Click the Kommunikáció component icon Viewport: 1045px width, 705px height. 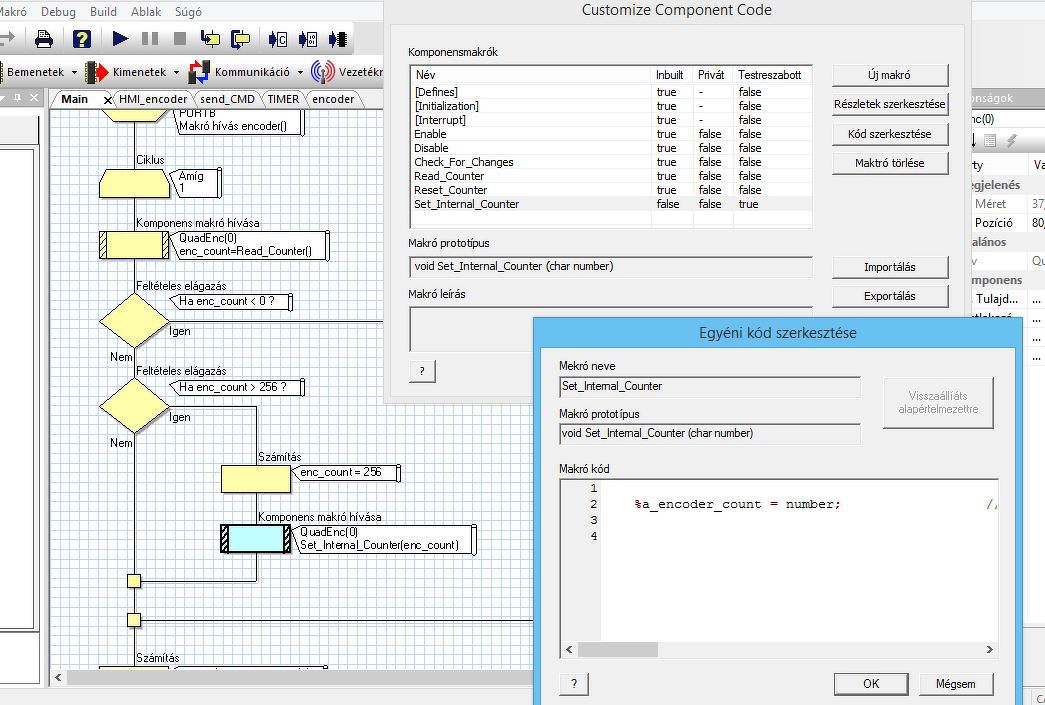(199, 72)
